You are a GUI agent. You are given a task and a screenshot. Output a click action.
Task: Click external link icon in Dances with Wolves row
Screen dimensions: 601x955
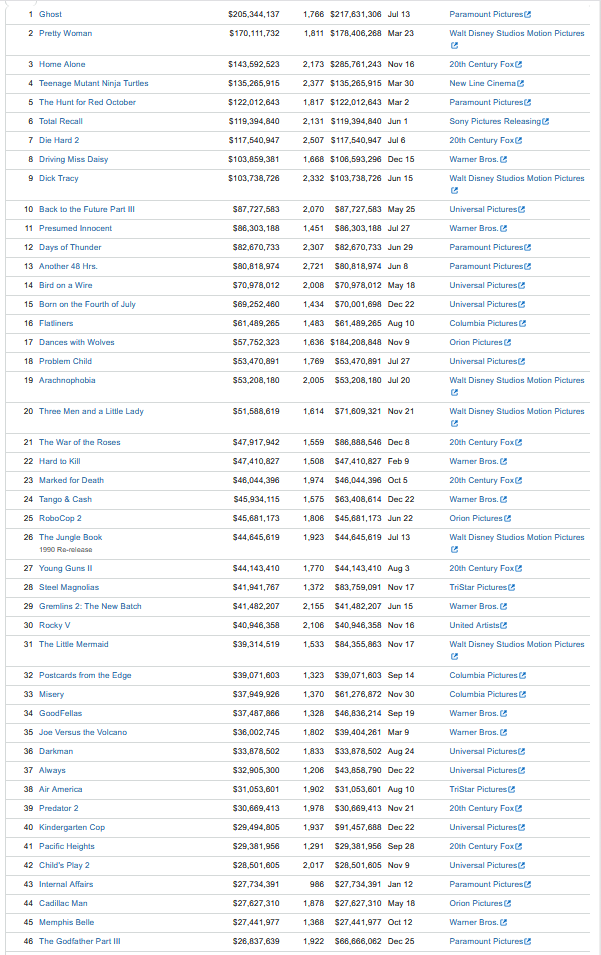pos(508,342)
